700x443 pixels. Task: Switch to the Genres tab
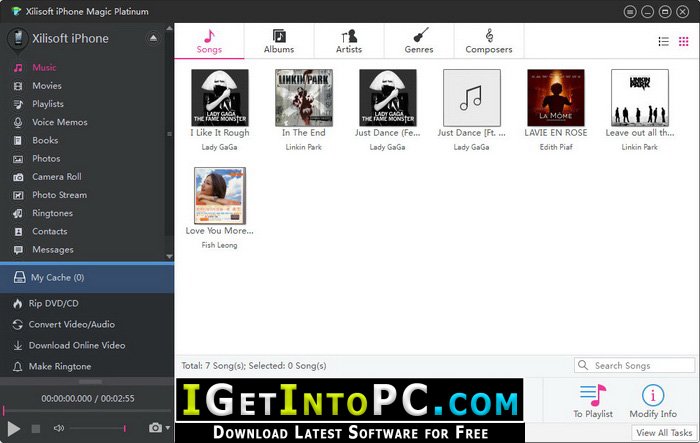(419, 41)
